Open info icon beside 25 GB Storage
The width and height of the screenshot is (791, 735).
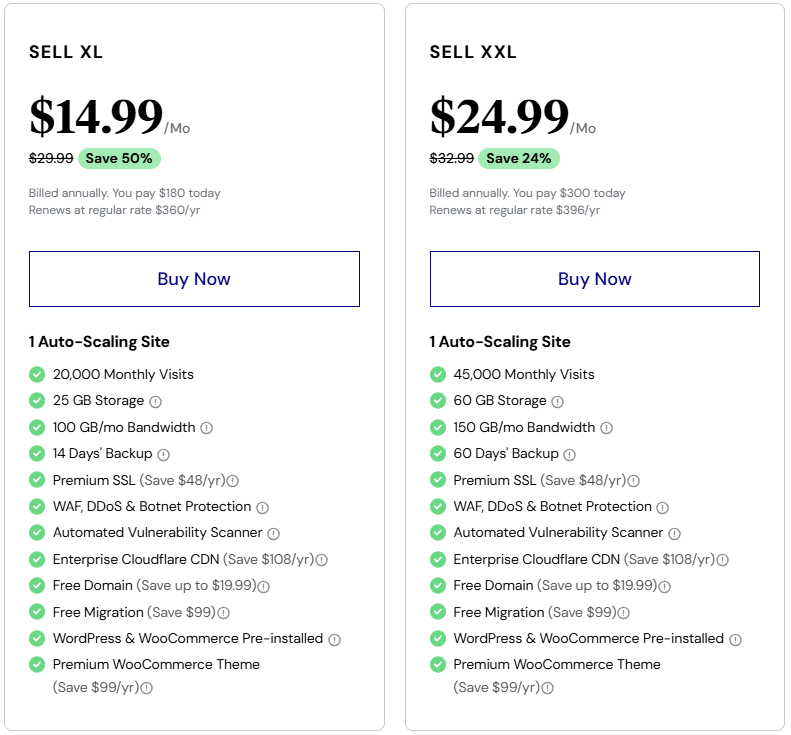click(x=156, y=402)
